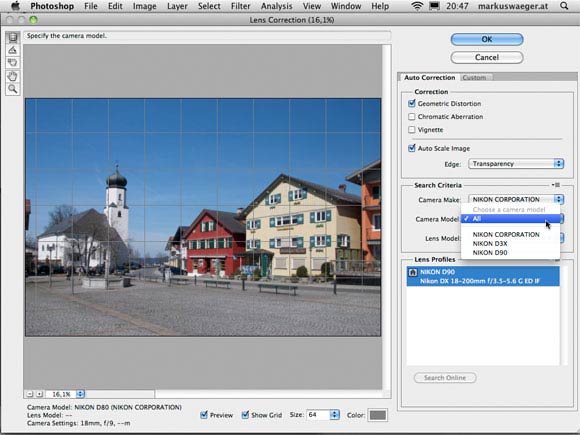
Task: Open the Select menu
Action: (x=209, y=6)
